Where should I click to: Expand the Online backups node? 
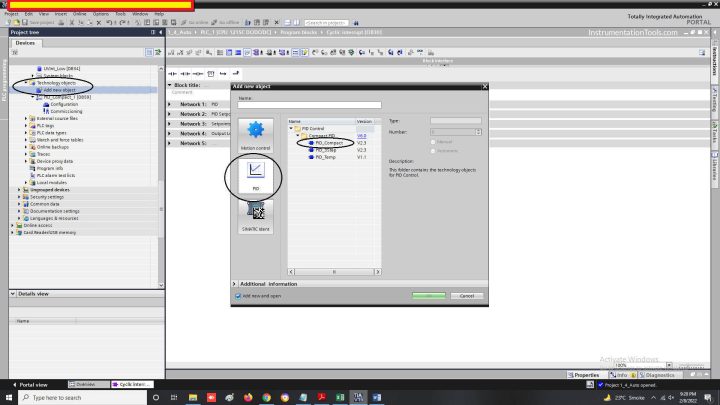click(26, 147)
